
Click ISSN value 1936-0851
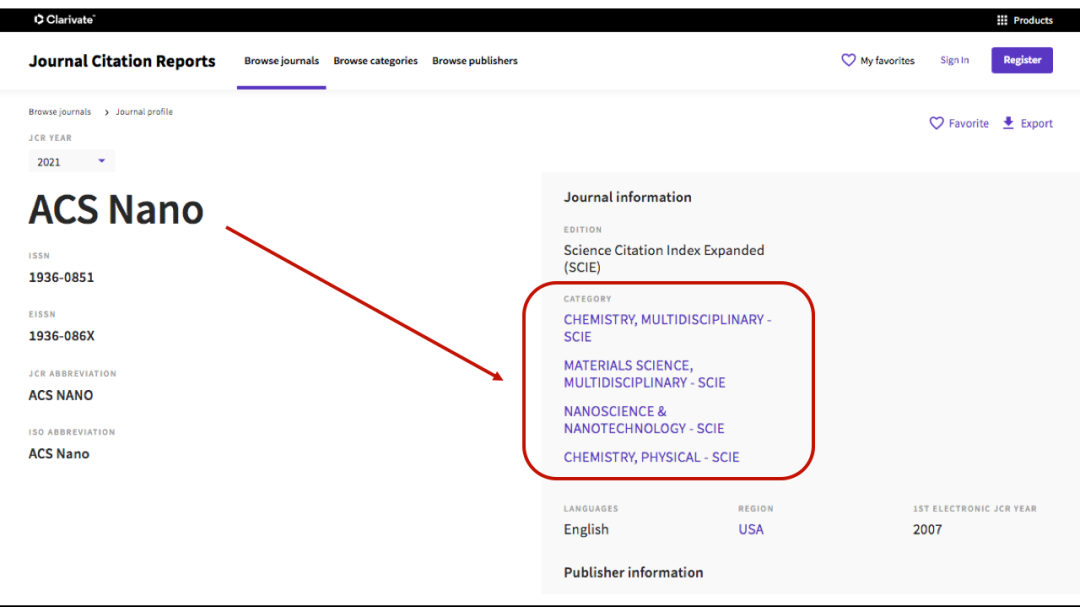coord(61,277)
